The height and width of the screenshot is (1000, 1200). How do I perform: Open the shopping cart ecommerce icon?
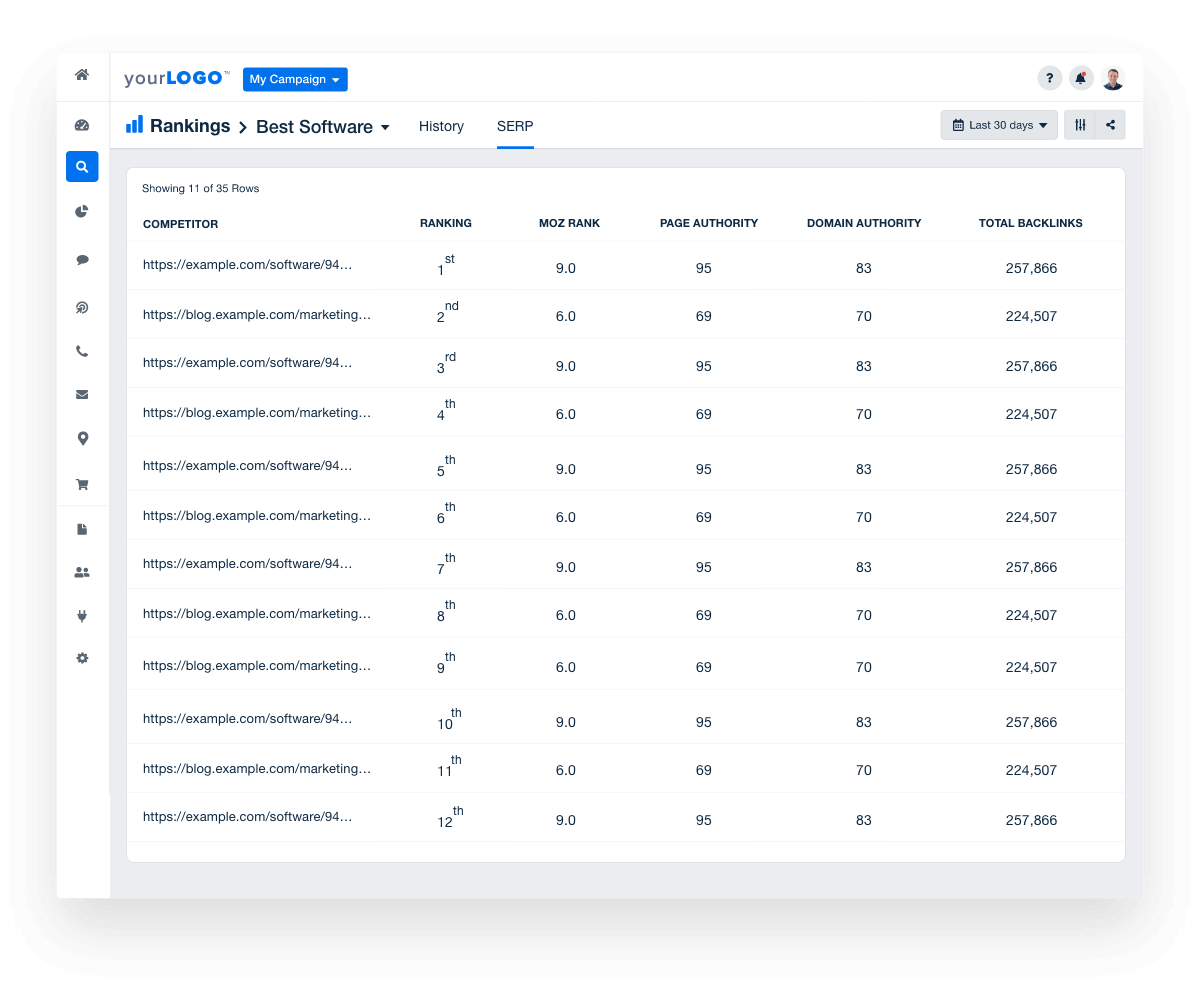tap(82, 484)
